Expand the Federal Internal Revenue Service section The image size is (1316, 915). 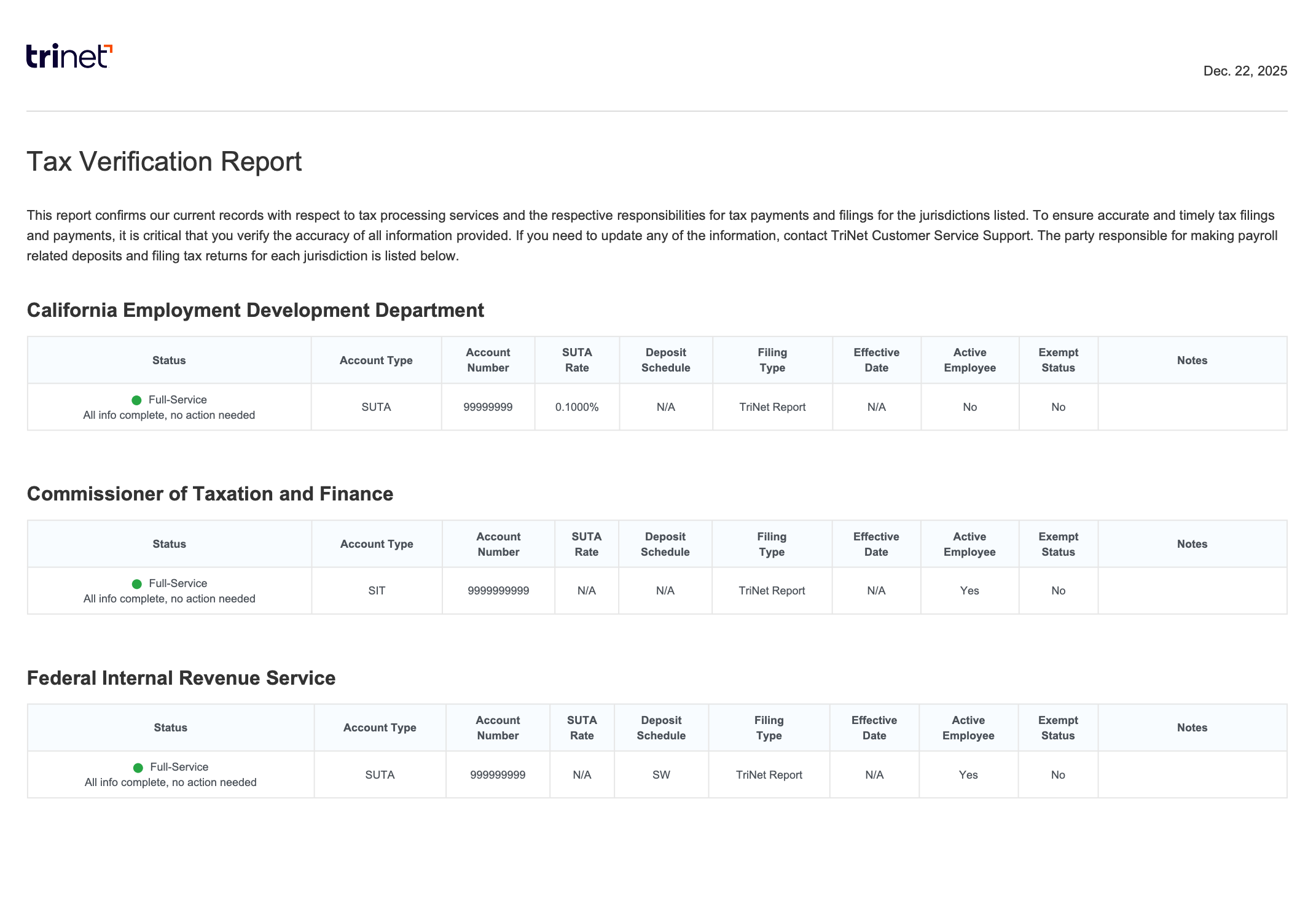click(x=181, y=678)
